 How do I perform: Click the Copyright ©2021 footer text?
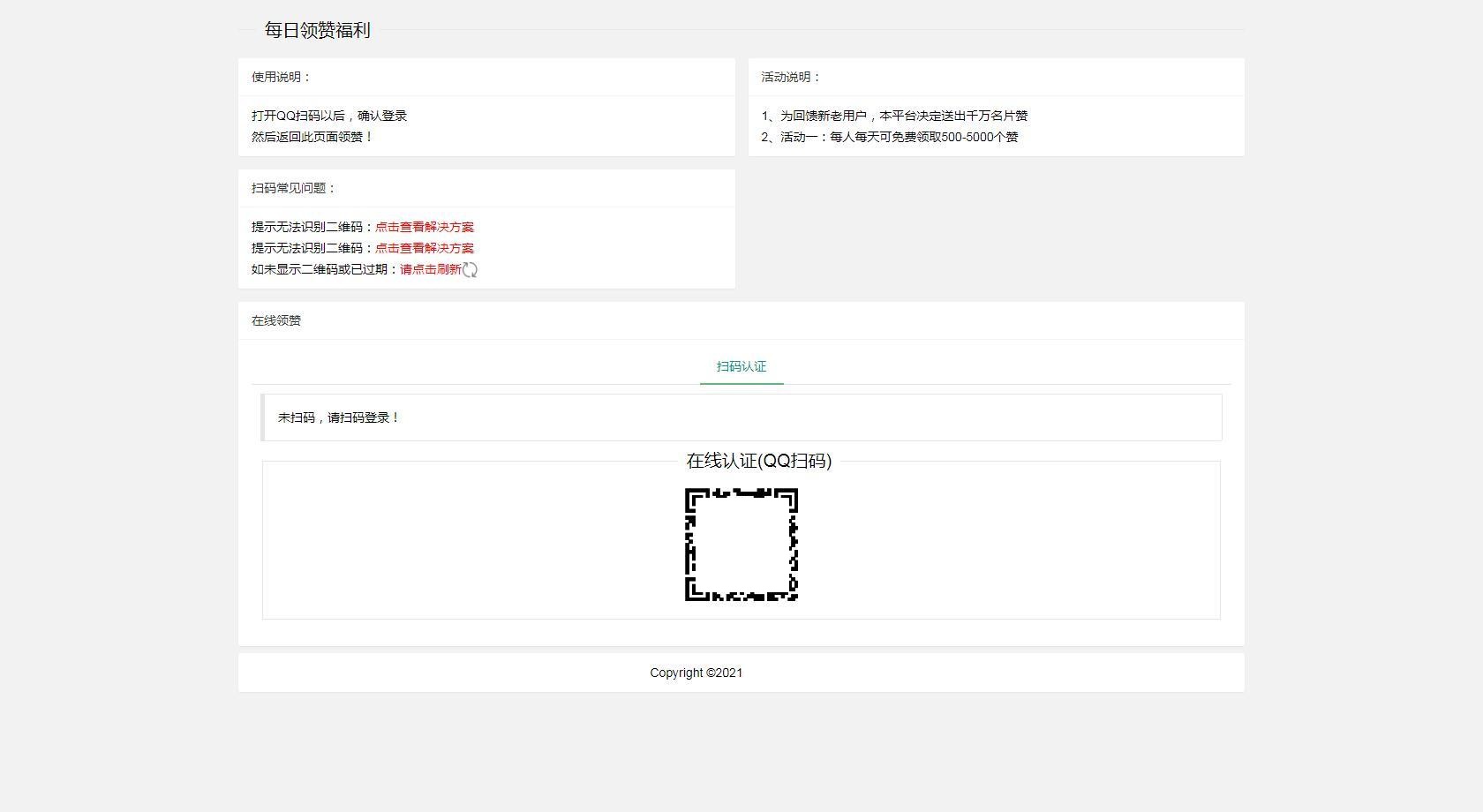coord(696,673)
